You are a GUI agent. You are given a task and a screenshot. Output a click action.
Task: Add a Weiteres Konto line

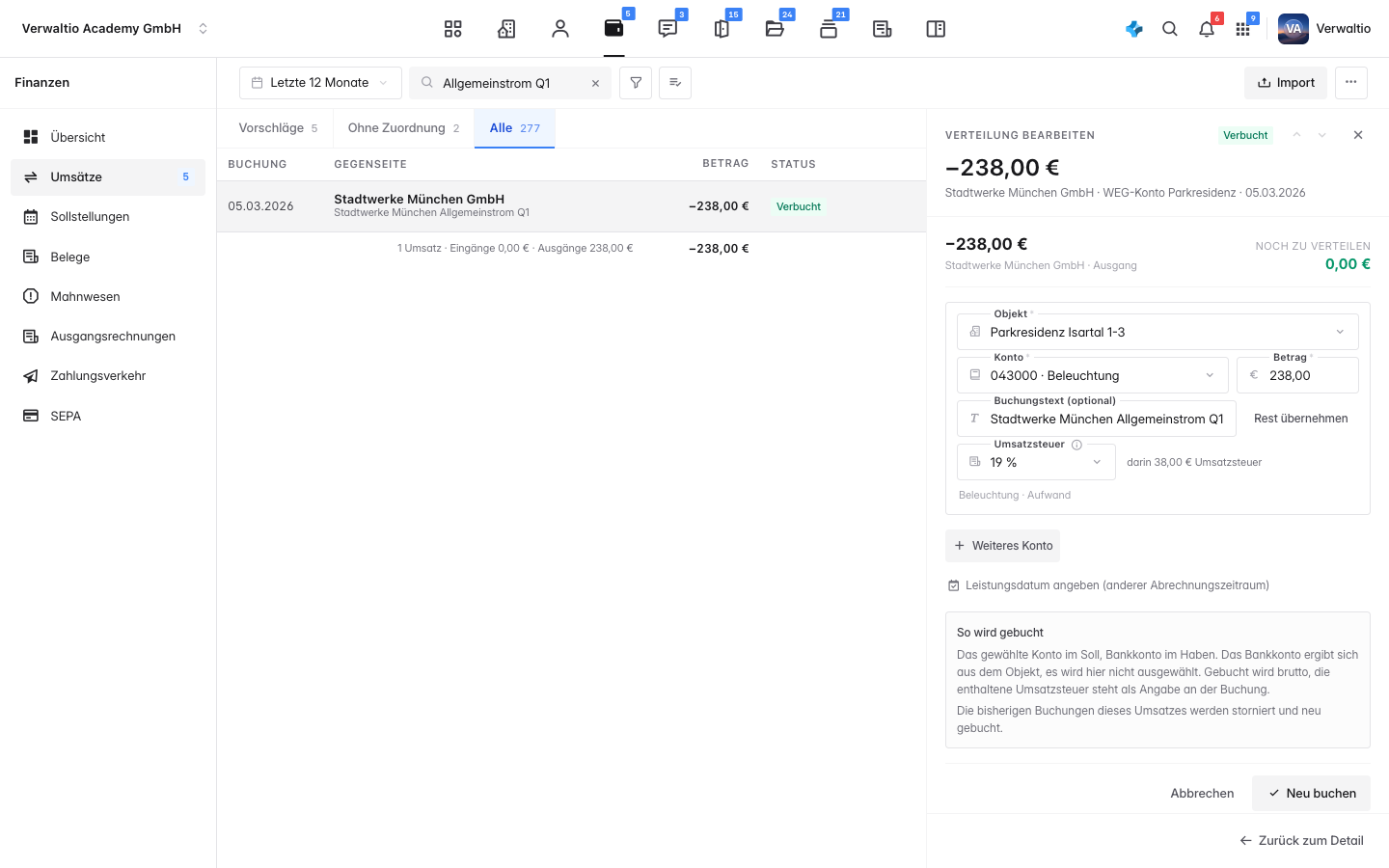click(x=1002, y=546)
